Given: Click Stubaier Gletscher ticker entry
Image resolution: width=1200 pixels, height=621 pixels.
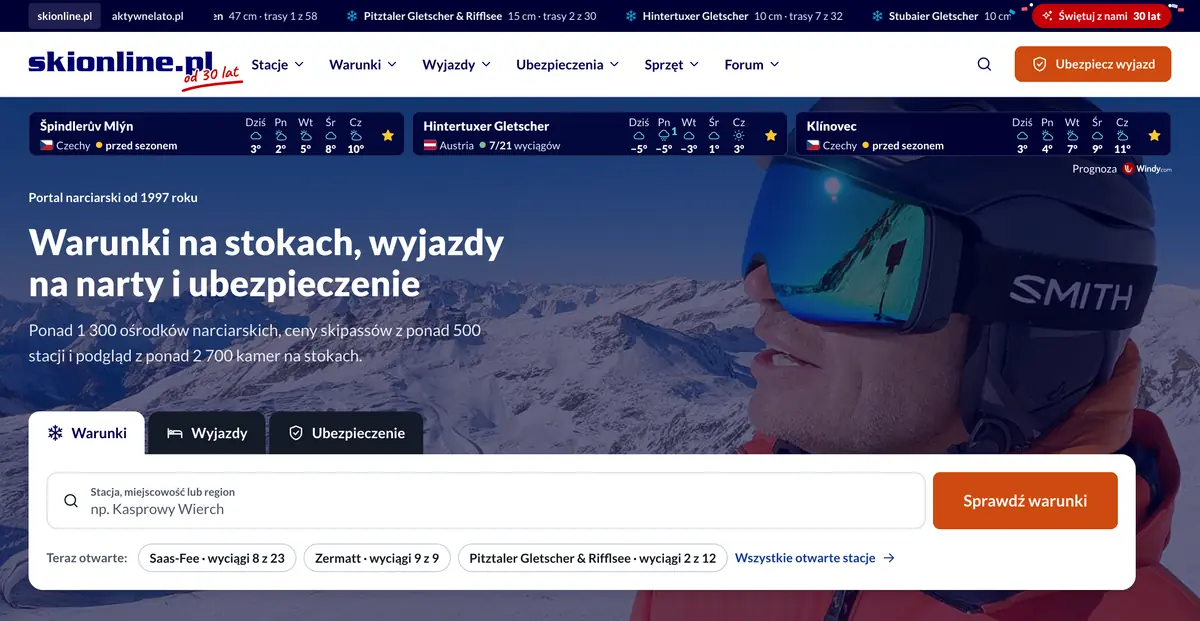Looking at the screenshot, I should 940,16.
